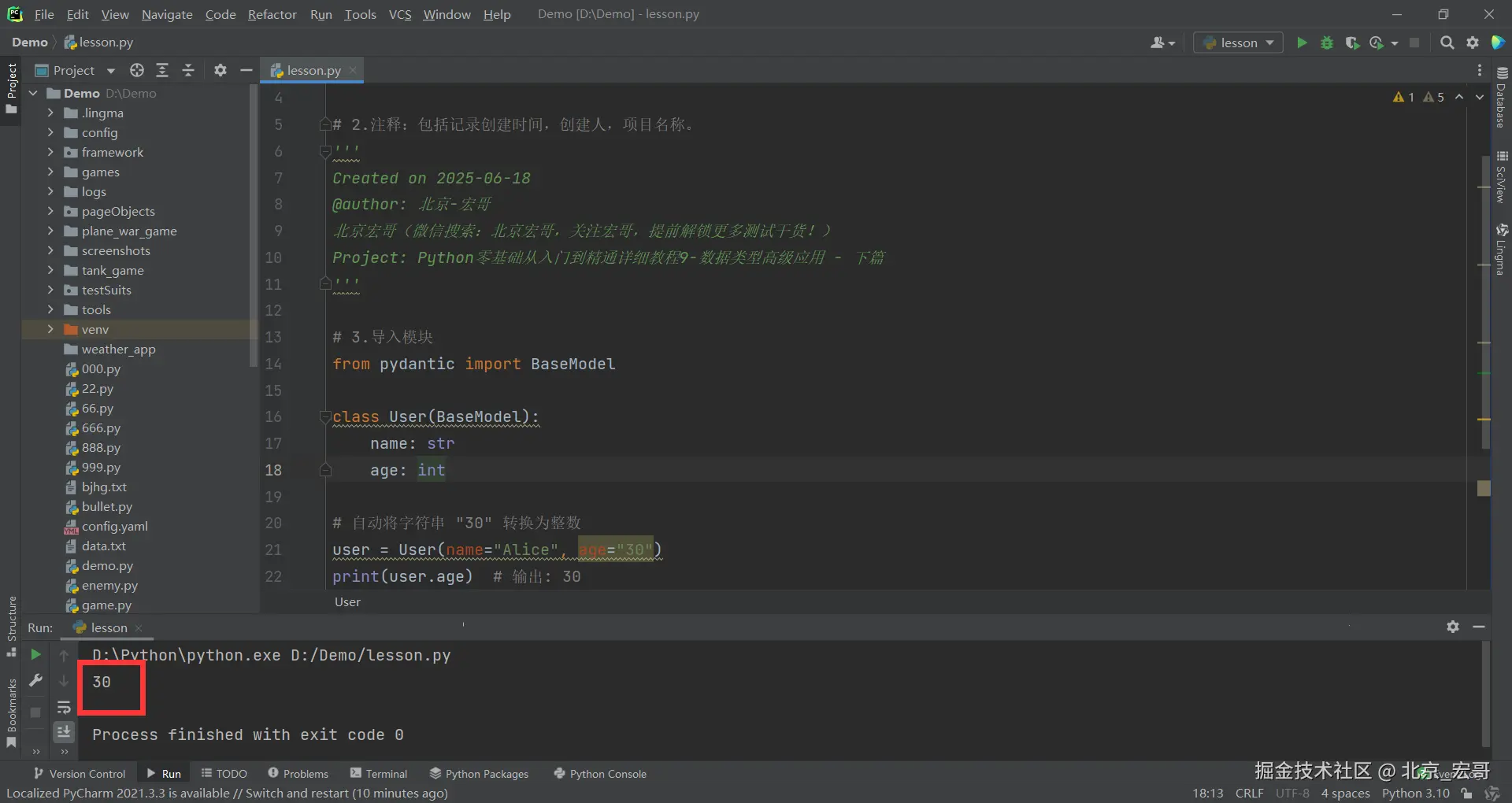
Task: Open bullet.py in the project tree
Action: click(98, 506)
